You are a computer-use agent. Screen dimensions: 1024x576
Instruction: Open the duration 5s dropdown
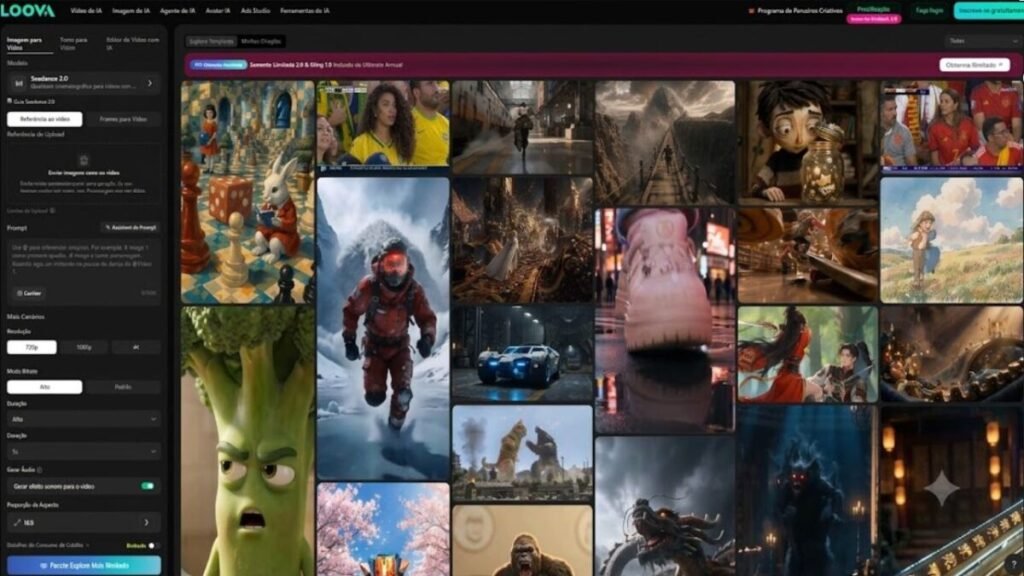pyautogui.click(x=84, y=451)
